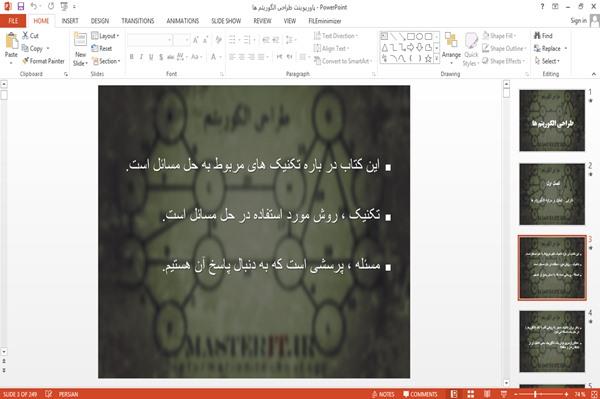Click the Paste icon in Clipboard group
The width and height of the screenshot is (600, 399).
tap(11, 41)
